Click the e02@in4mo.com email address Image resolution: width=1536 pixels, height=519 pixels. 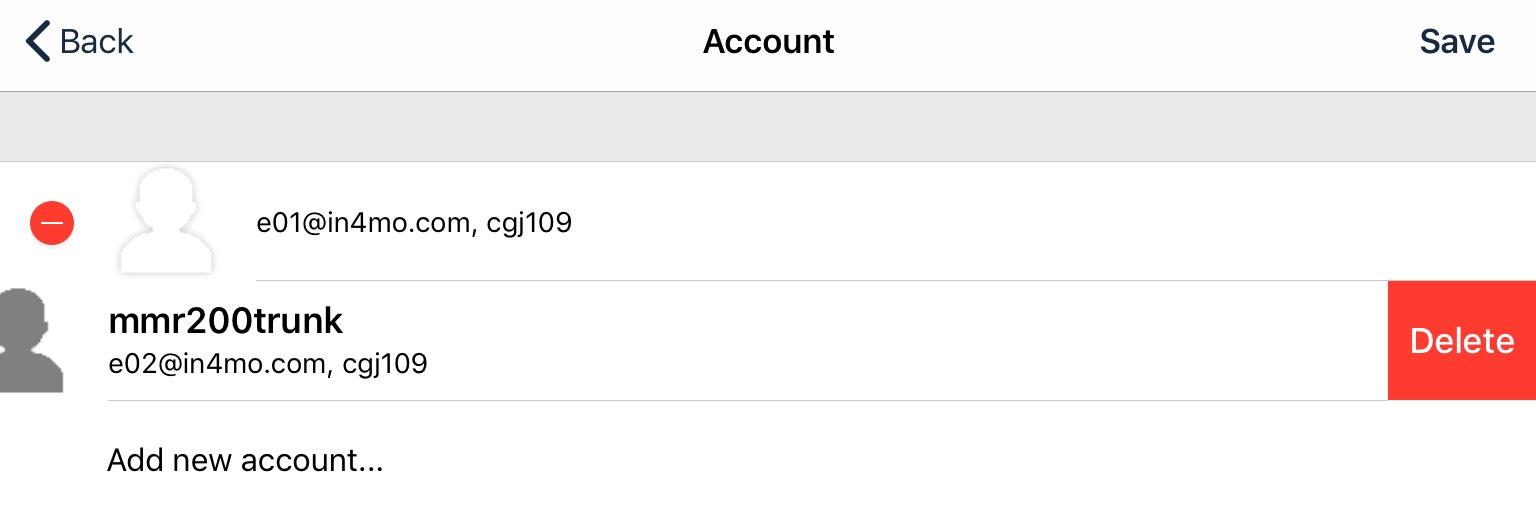coord(219,364)
